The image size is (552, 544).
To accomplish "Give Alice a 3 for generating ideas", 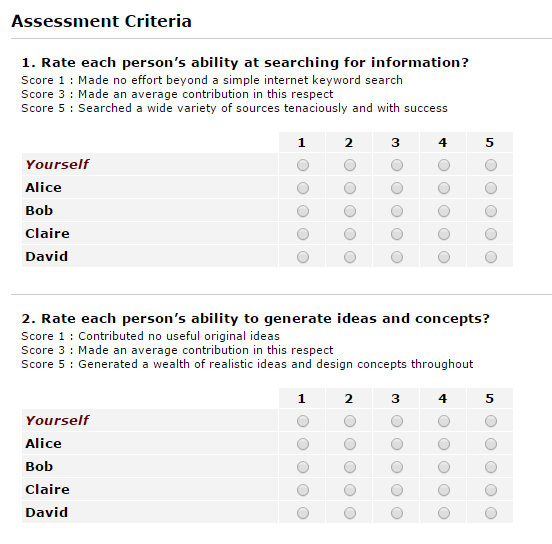I will click(397, 444).
